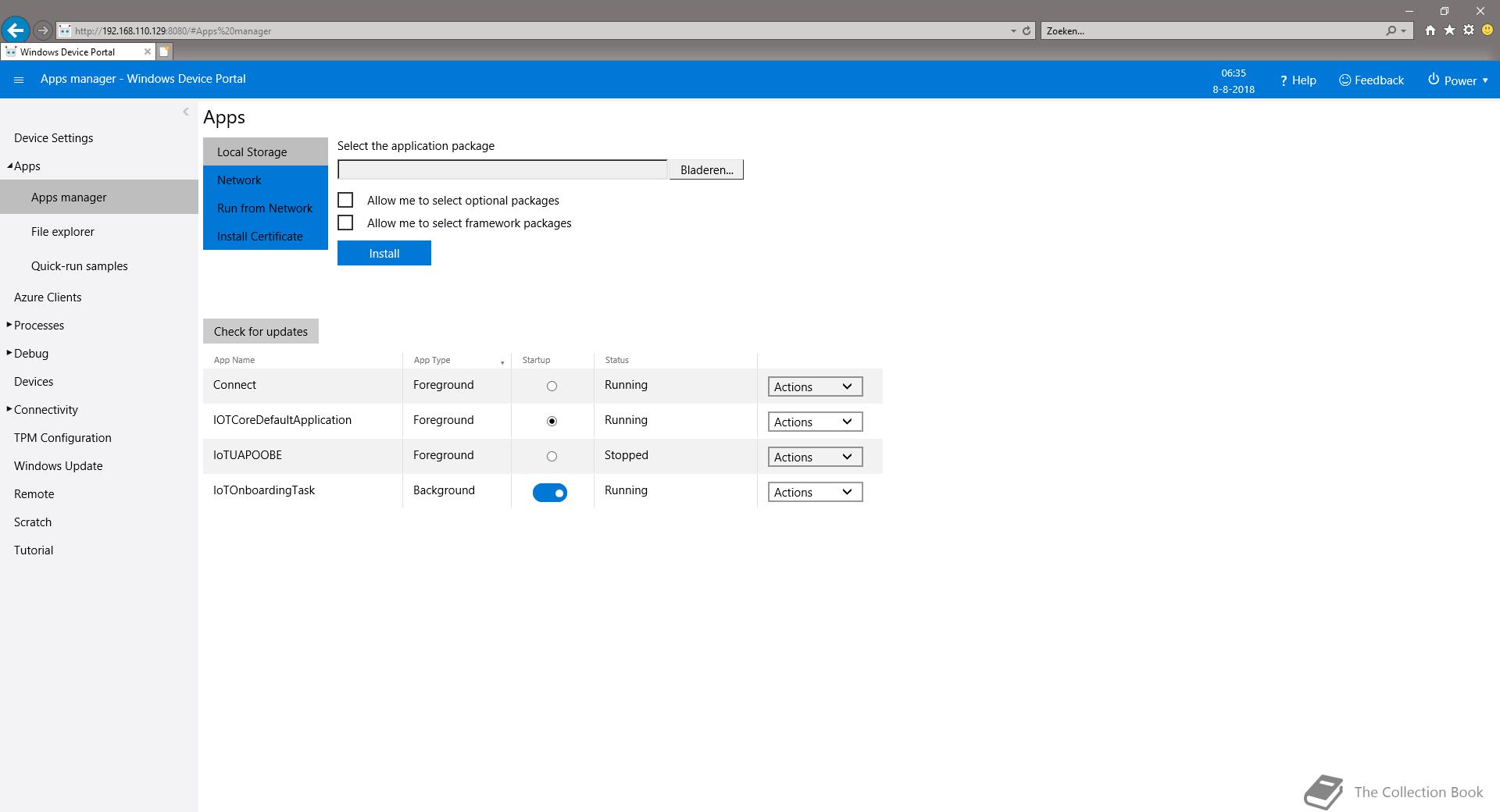
Task: Open Device Settings in sidebar
Action: tap(54, 137)
